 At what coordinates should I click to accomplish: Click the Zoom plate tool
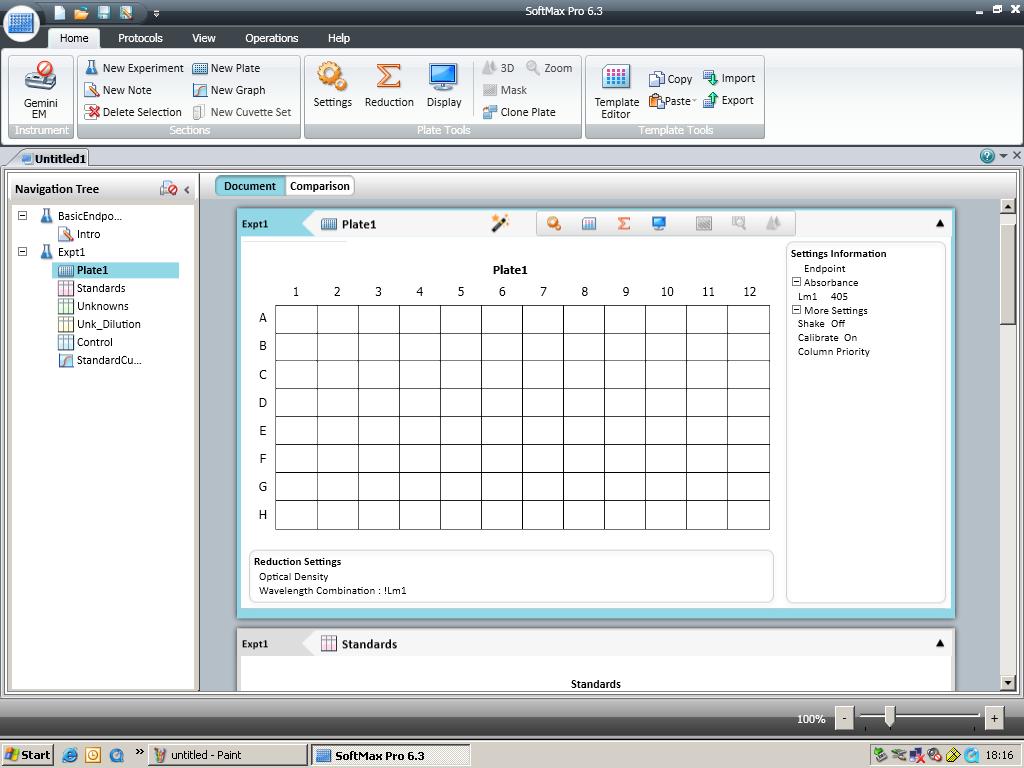pyautogui.click(x=549, y=68)
